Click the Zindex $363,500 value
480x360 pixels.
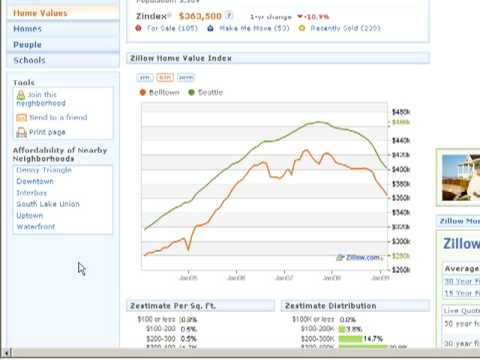pyautogui.click(x=200, y=16)
